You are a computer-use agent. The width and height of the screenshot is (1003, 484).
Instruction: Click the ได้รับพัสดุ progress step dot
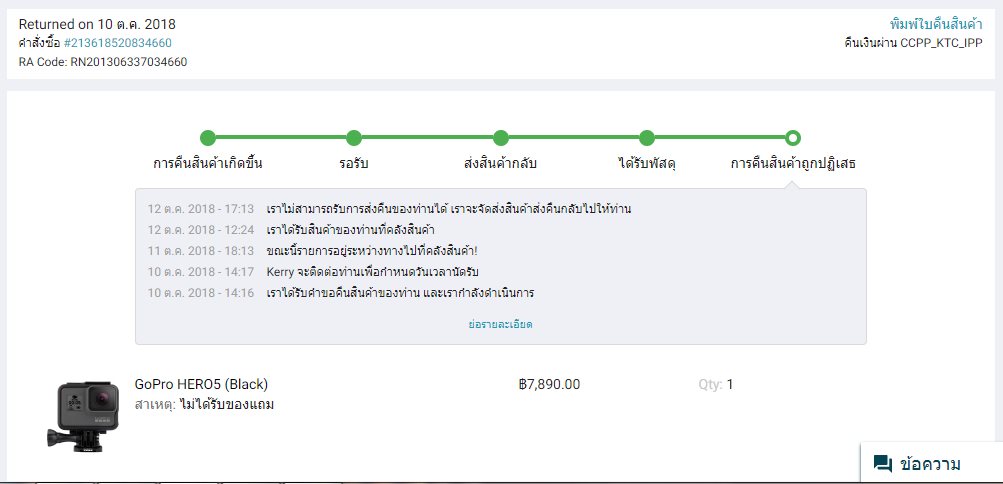coord(647,137)
